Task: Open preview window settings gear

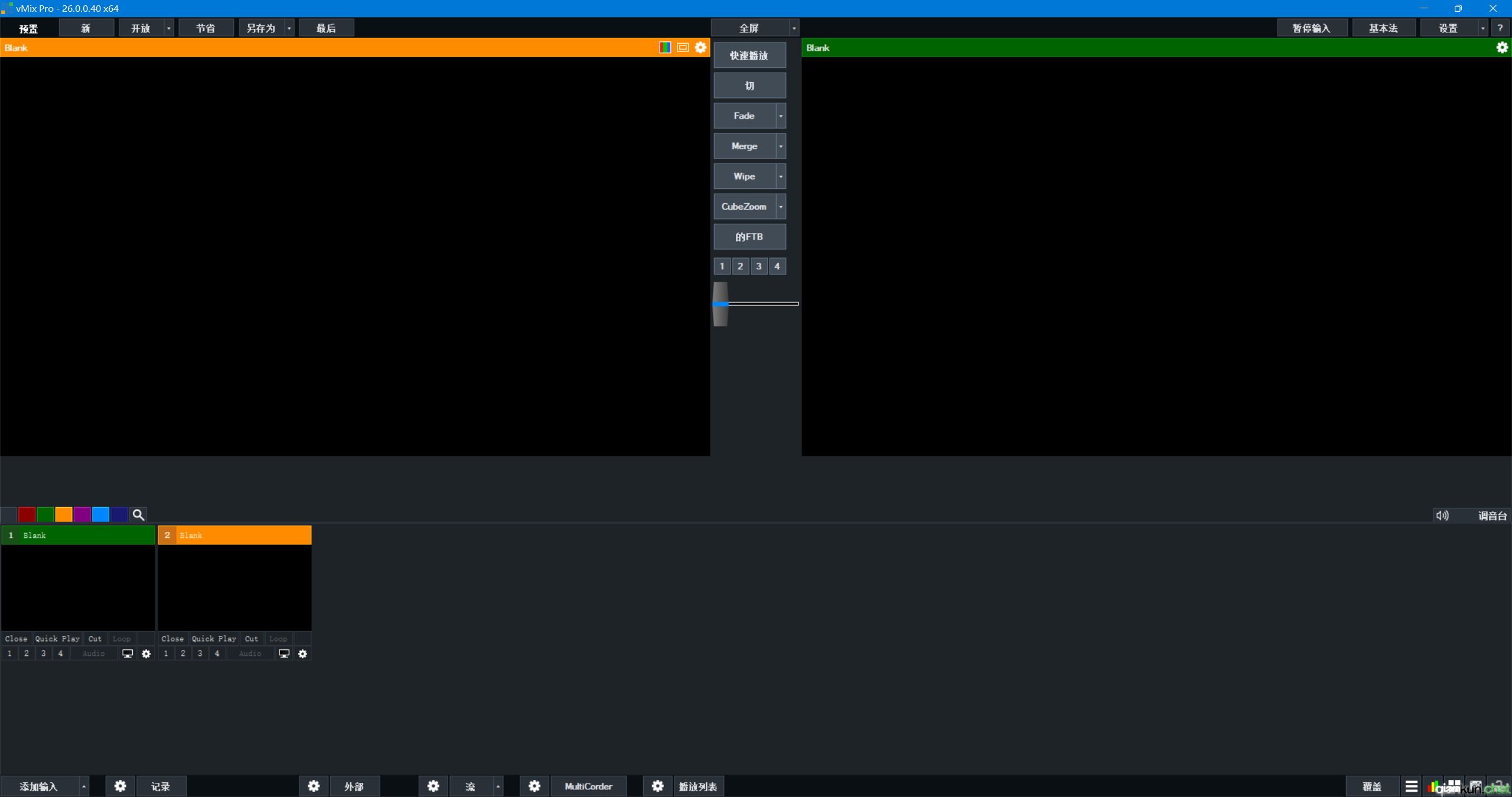Action: pyautogui.click(x=700, y=48)
